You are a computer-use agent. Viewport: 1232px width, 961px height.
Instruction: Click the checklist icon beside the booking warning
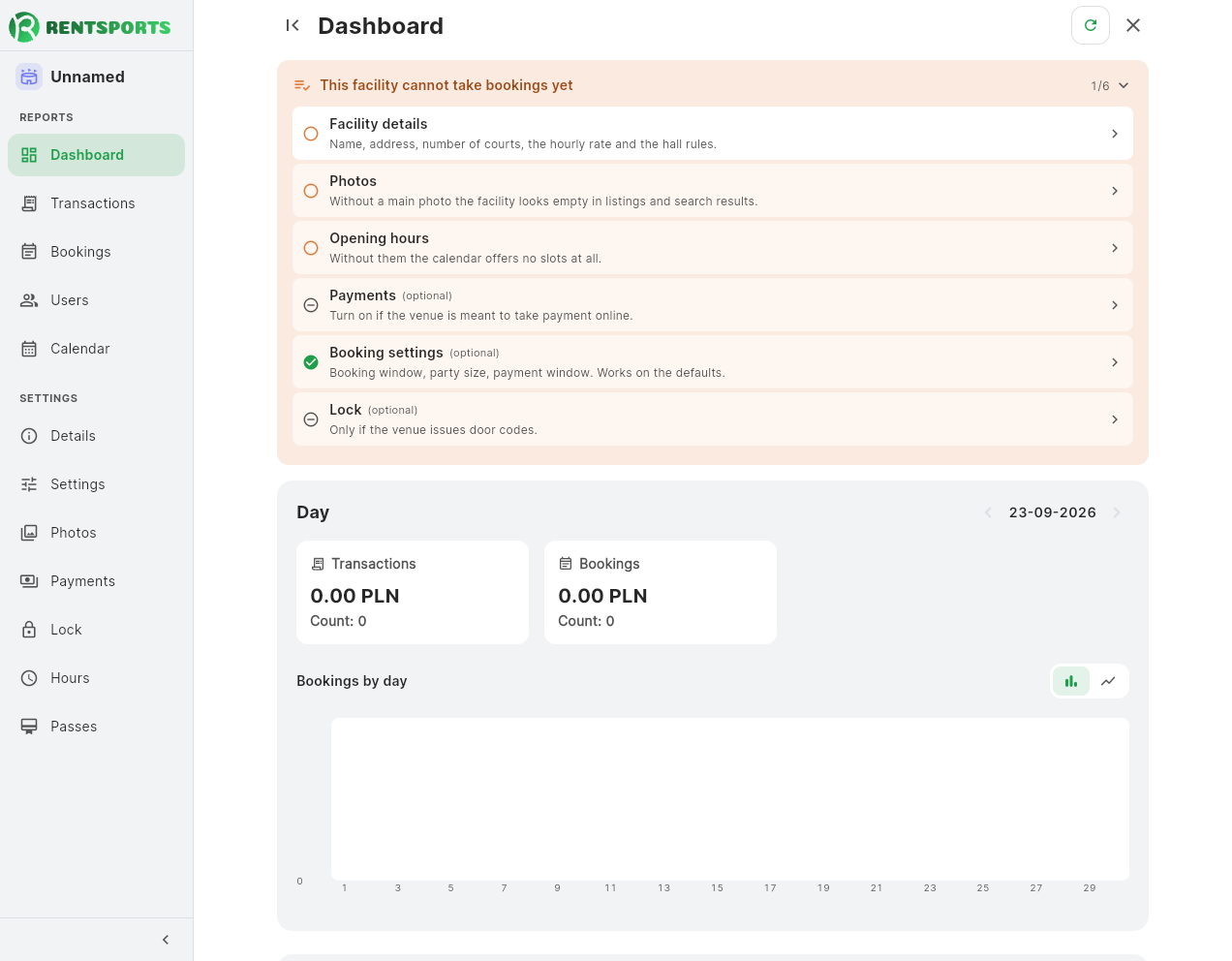(x=302, y=85)
